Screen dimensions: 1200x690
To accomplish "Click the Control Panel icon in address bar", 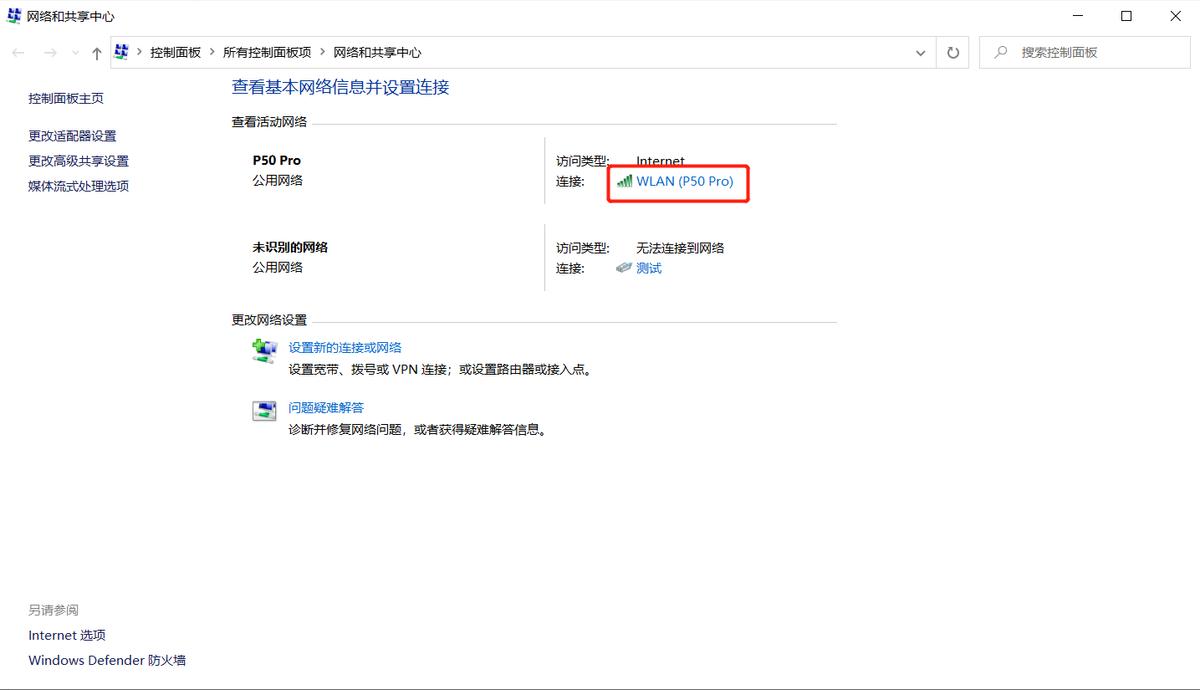I will 120,51.
